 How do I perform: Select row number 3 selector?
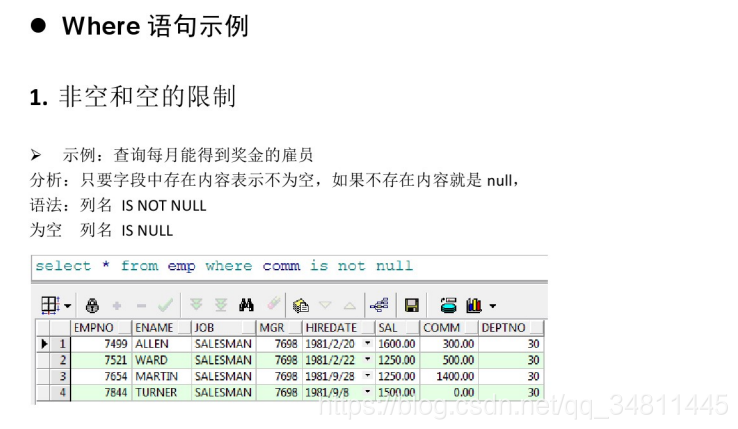pyautogui.click(x=61, y=376)
